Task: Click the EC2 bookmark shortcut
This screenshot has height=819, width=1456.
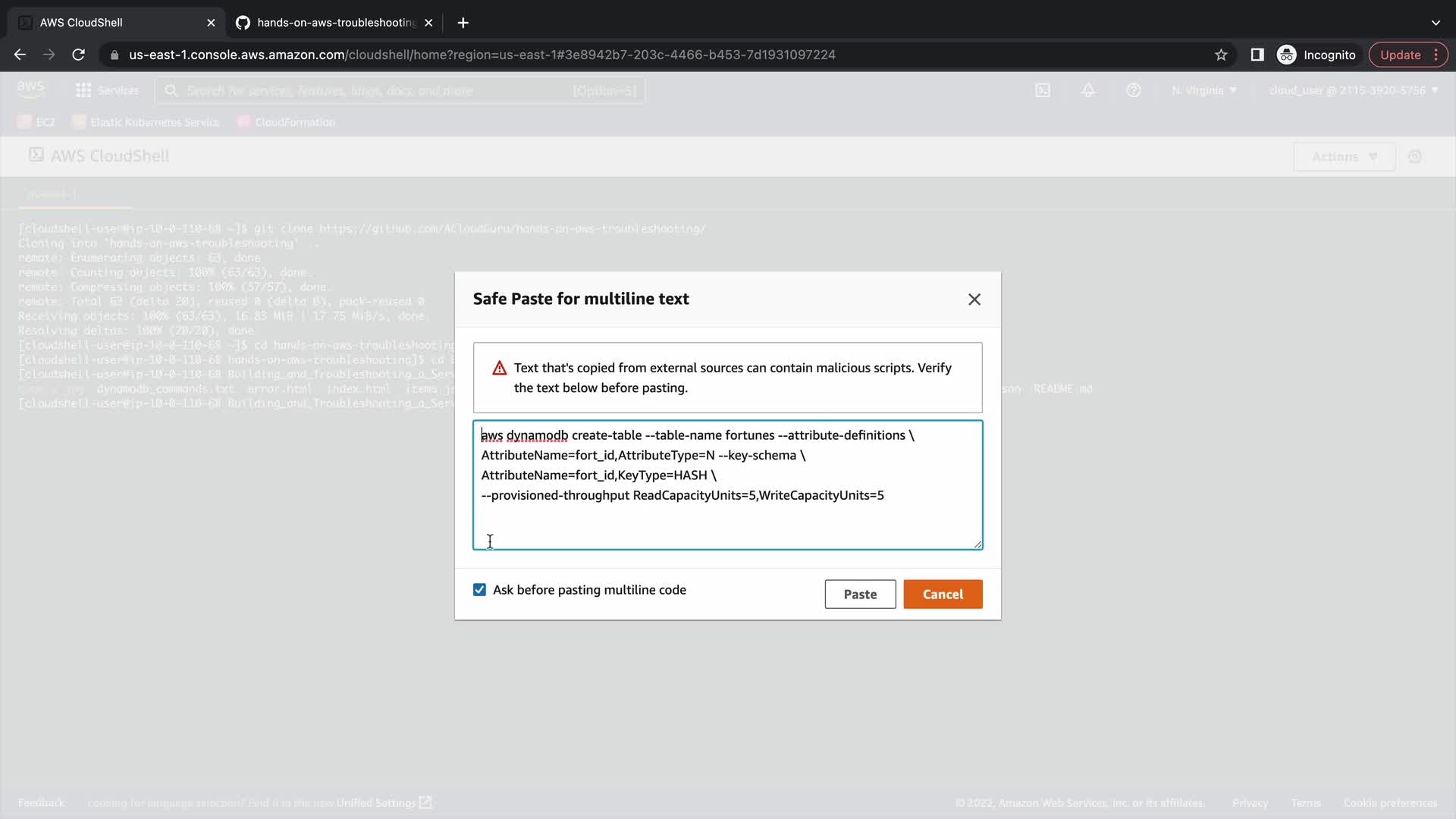Action: [36, 122]
